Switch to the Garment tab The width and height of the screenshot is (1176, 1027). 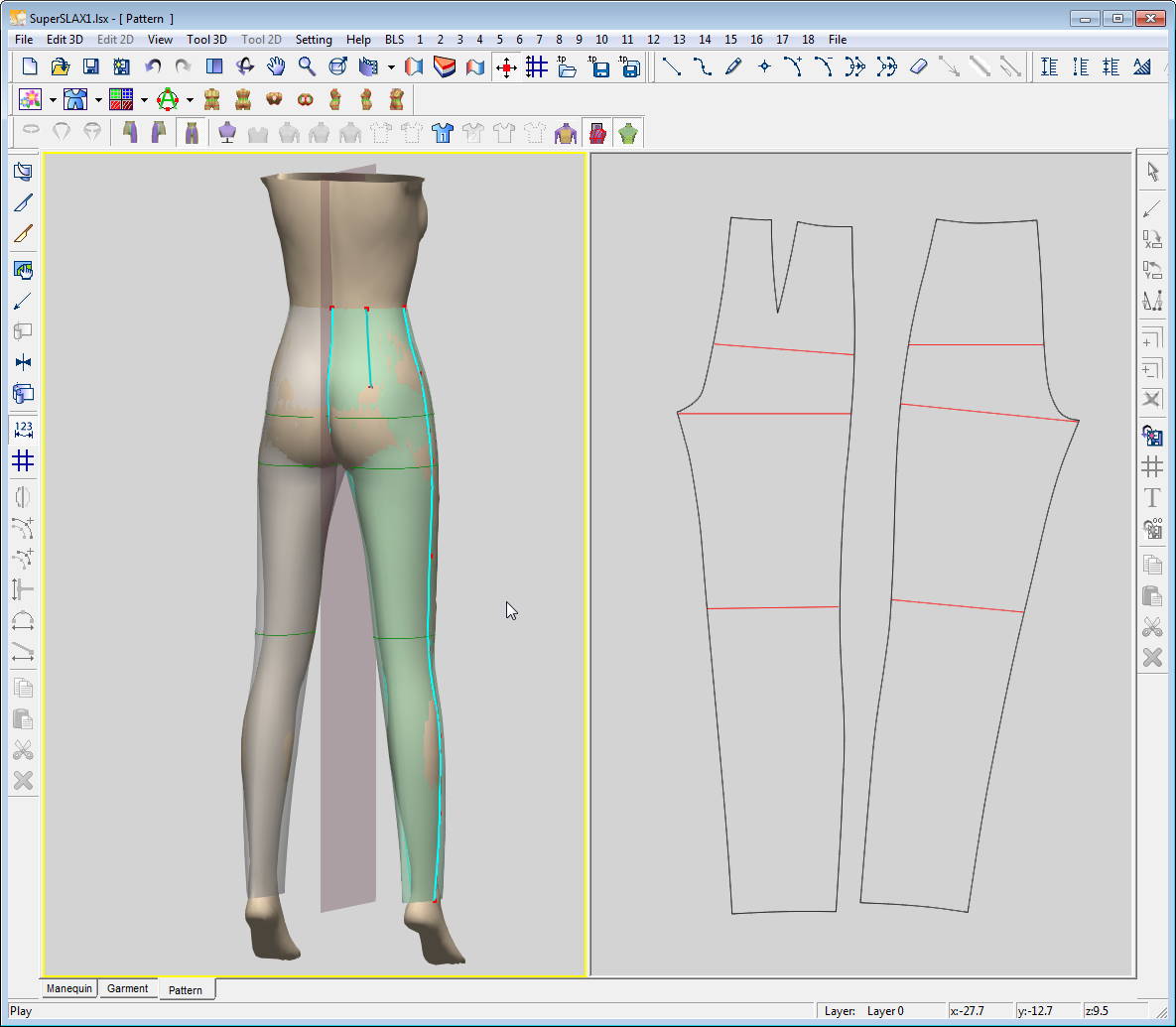(128, 988)
